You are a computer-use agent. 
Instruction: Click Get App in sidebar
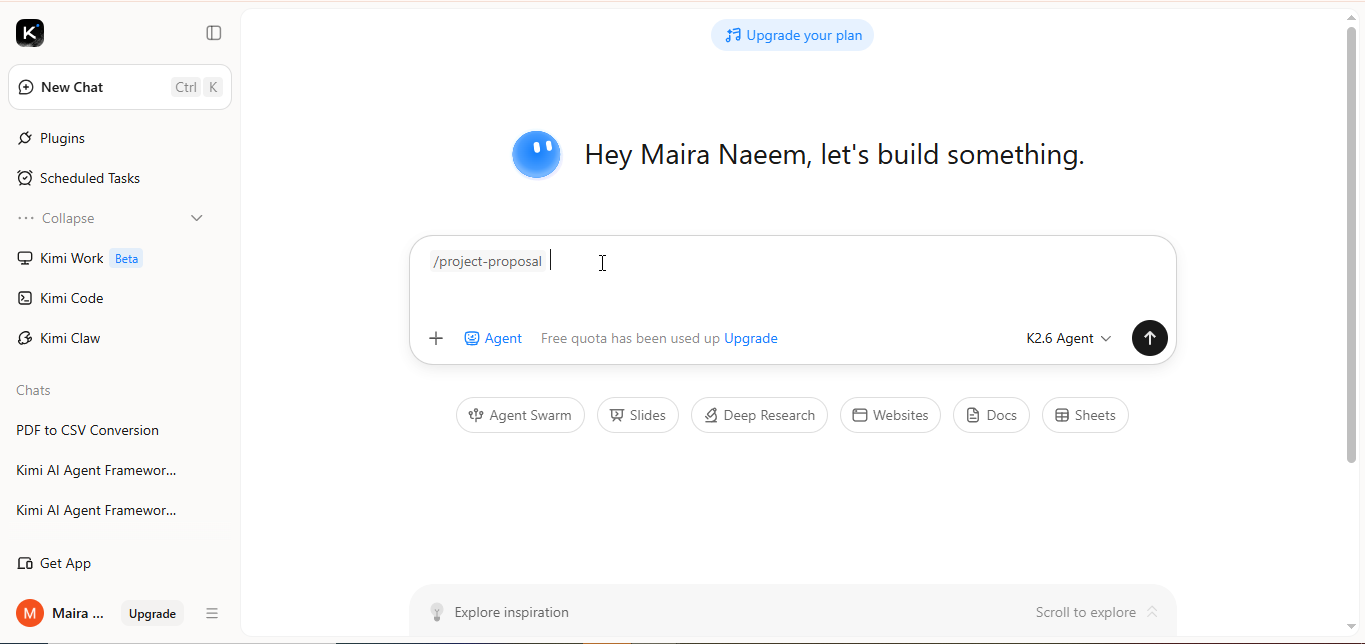point(120,563)
